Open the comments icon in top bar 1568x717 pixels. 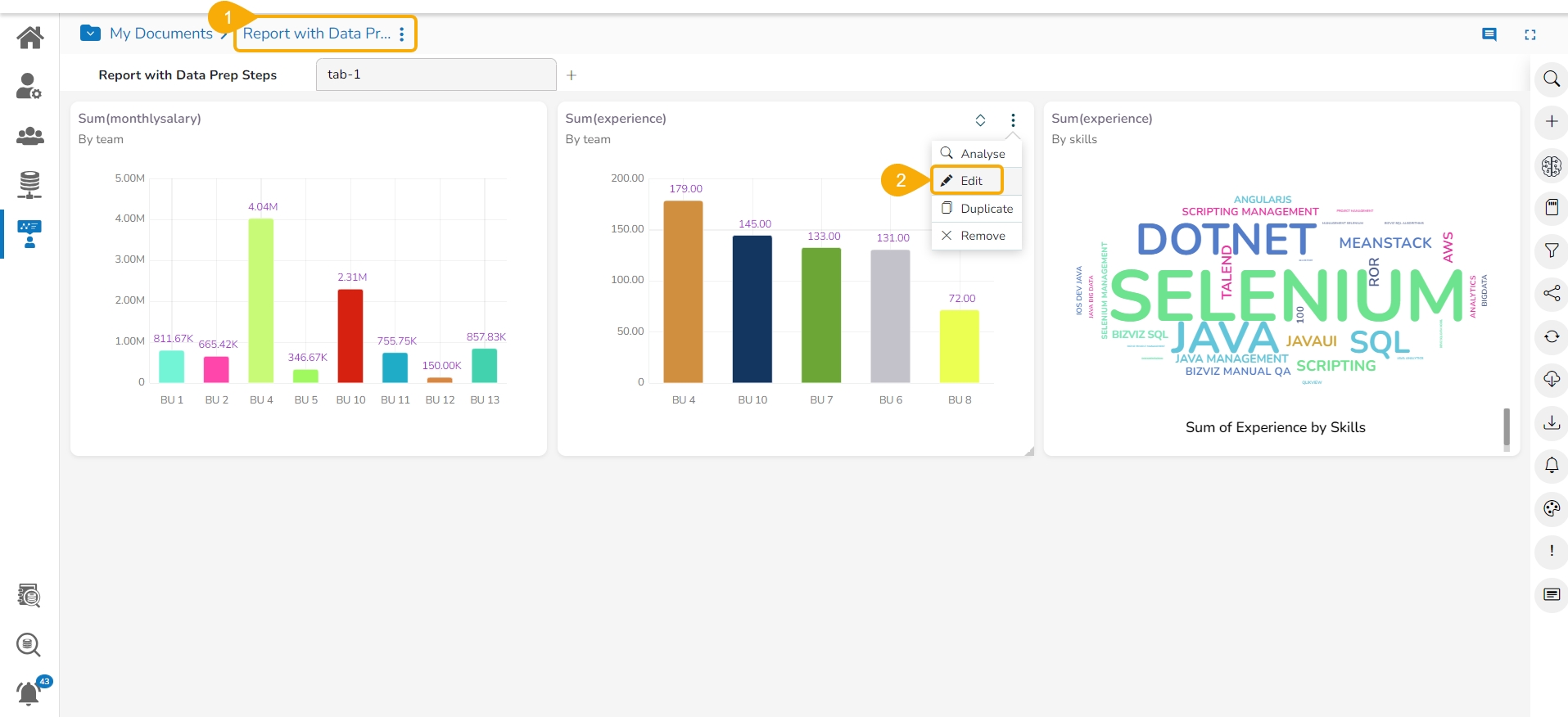coord(1489,34)
